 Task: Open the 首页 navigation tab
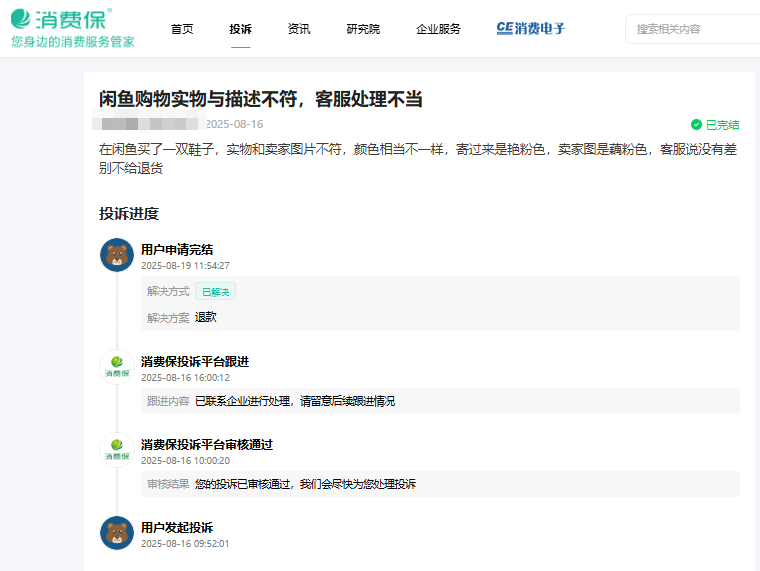(x=182, y=29)
